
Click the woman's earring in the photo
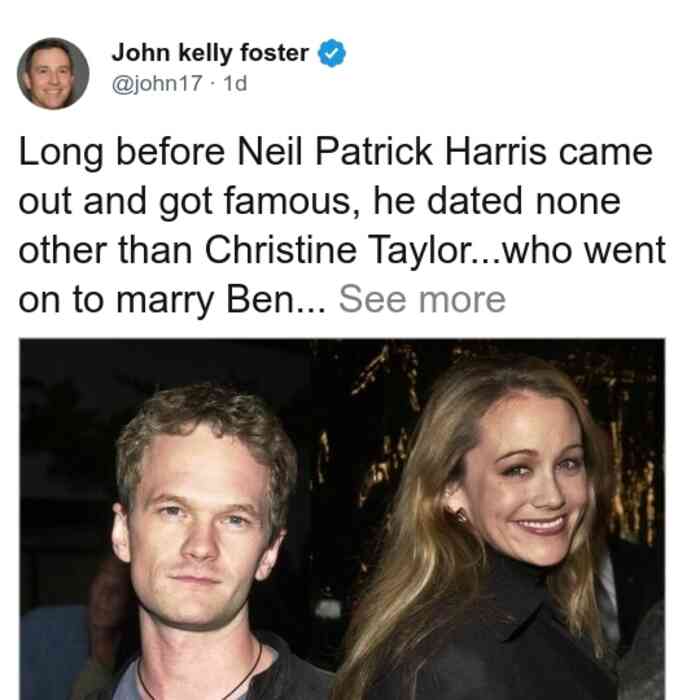tap(460, 517)
